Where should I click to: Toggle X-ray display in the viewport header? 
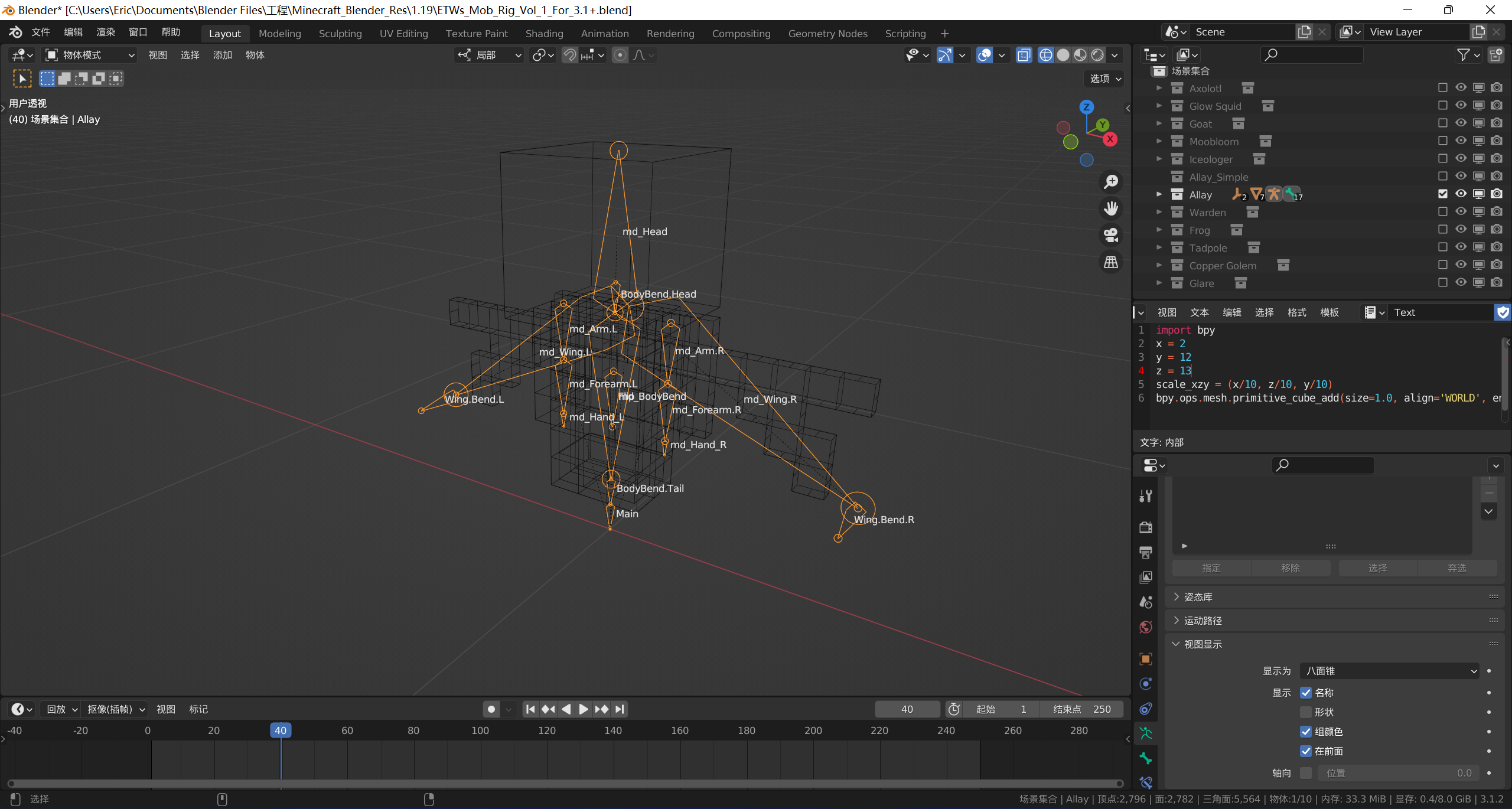[1024, 55]
